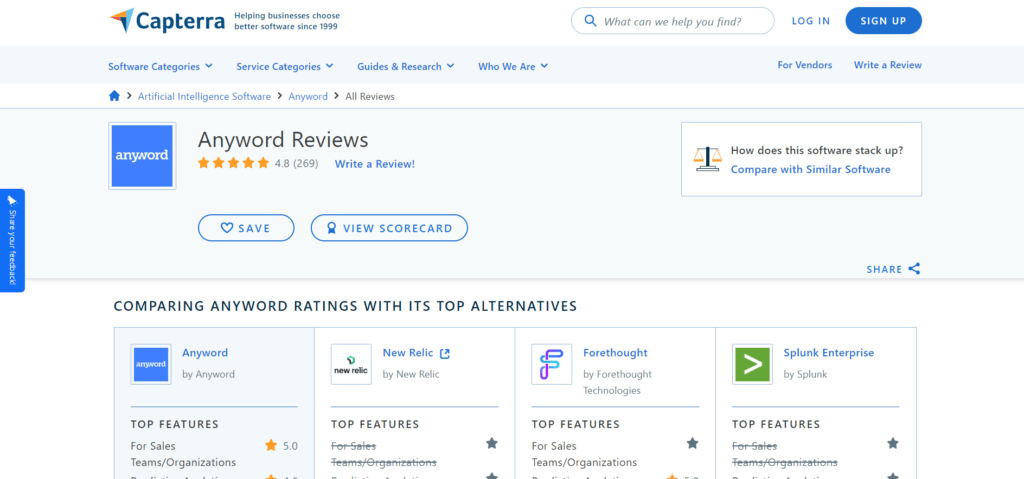Open the For Vendors page

point(805,65)
